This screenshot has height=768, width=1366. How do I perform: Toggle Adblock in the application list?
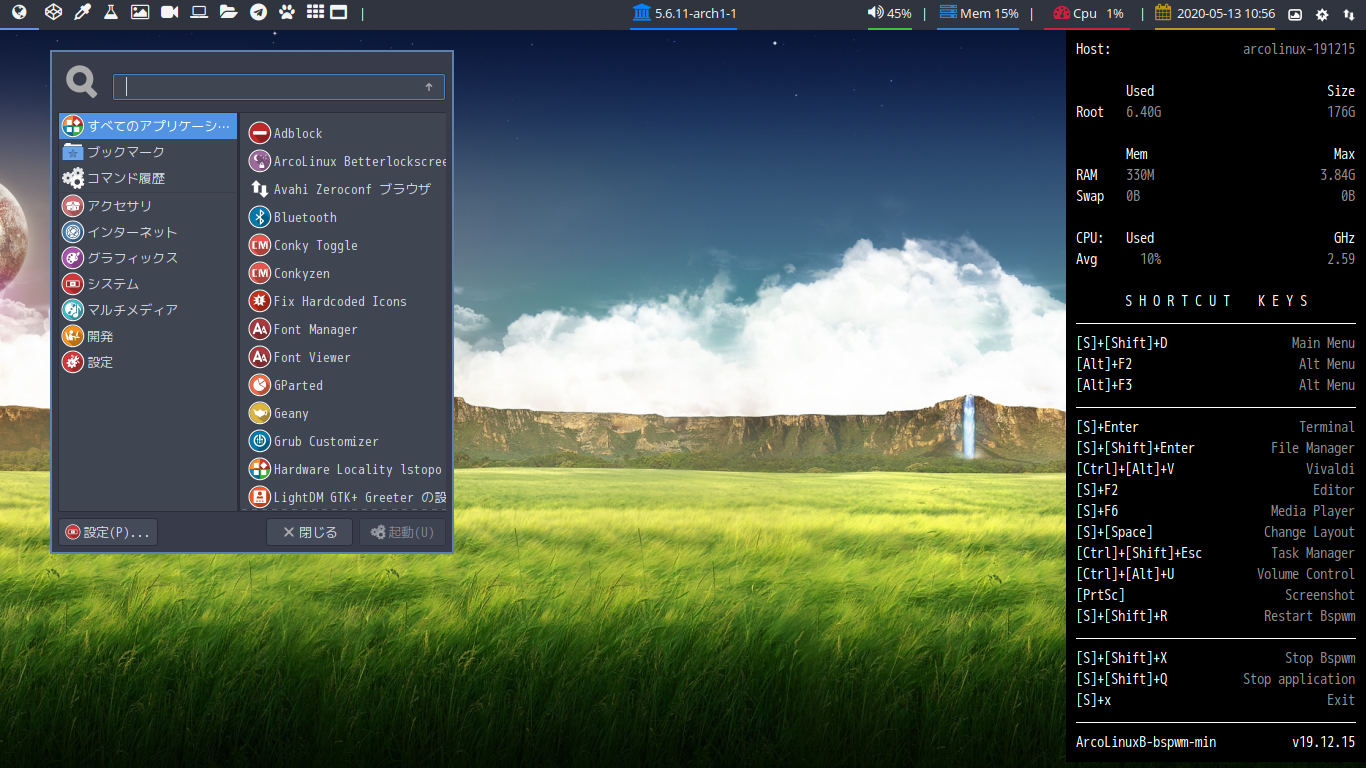pyautogui.click(x=297, y=132)
